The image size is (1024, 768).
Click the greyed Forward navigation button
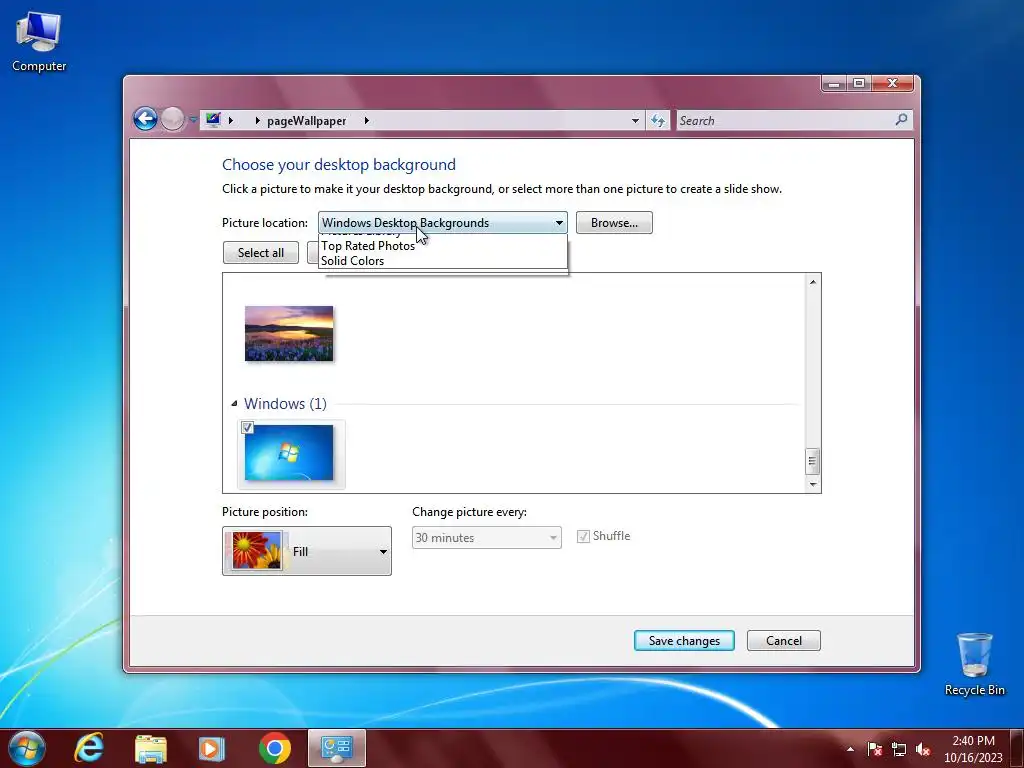pos(172,120)
